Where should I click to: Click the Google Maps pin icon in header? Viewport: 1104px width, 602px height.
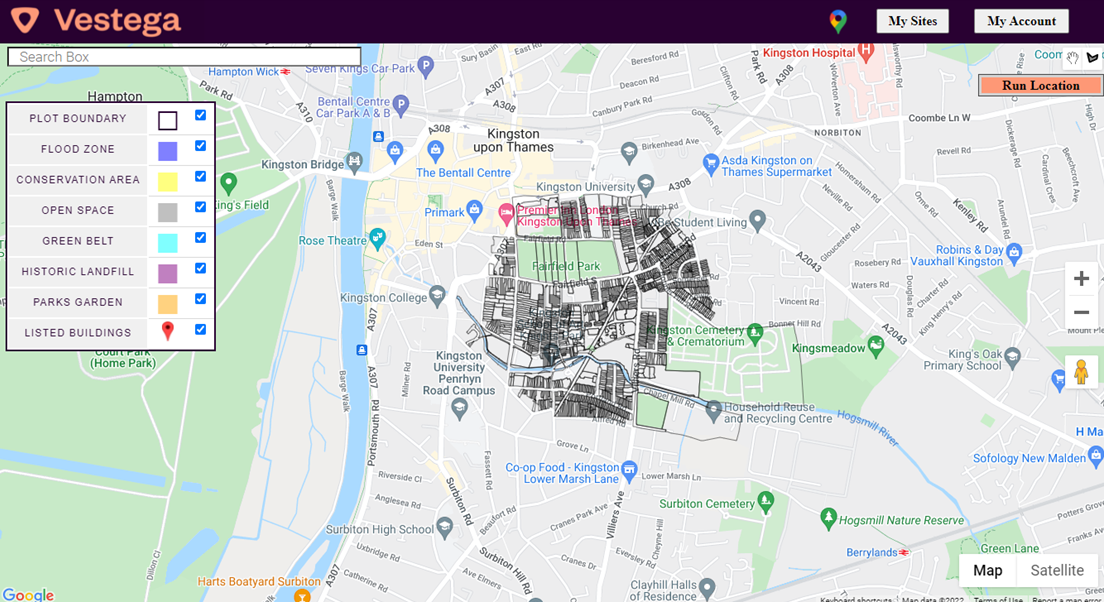[838, 21]
